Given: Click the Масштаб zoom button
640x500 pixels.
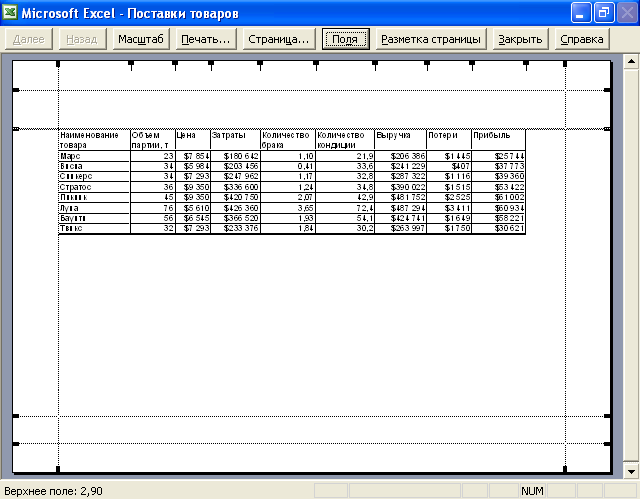Looking at the screenshot, I should point(141,39).
